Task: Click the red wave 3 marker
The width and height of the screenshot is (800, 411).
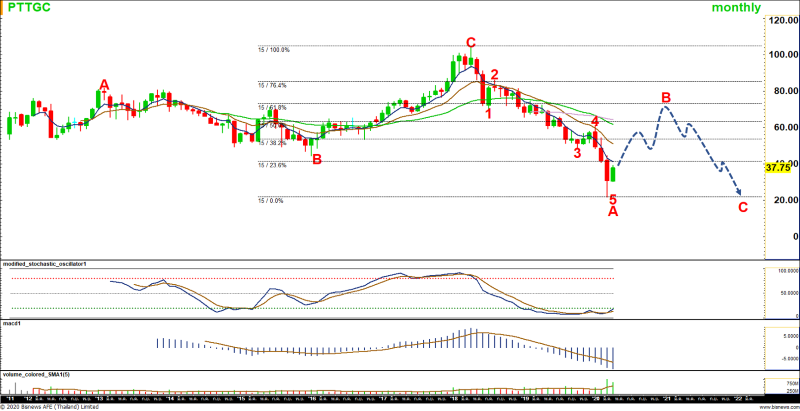Action: 577,152
